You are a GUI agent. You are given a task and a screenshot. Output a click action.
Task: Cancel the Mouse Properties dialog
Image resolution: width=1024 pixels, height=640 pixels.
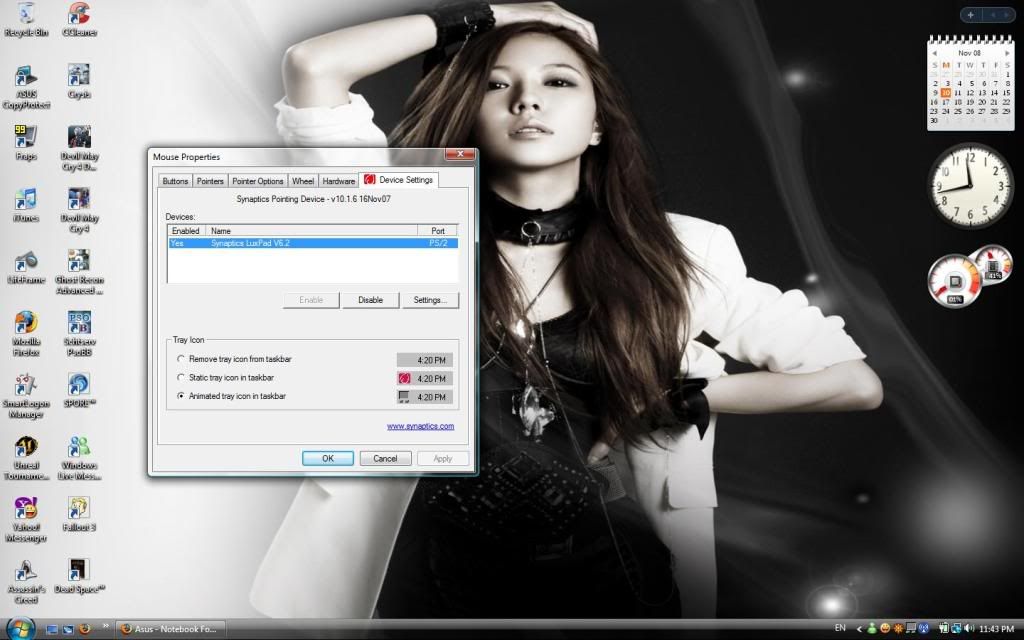[385, 458]
